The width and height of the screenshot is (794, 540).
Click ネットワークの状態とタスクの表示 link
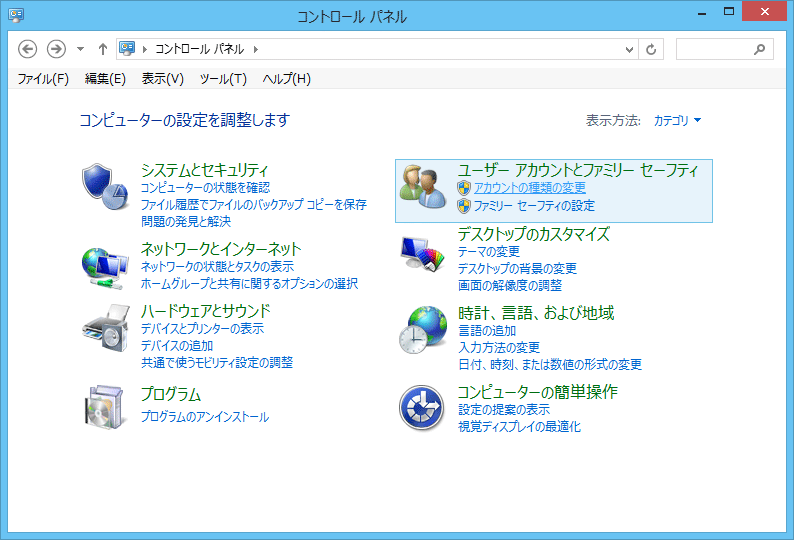(217, 266)
